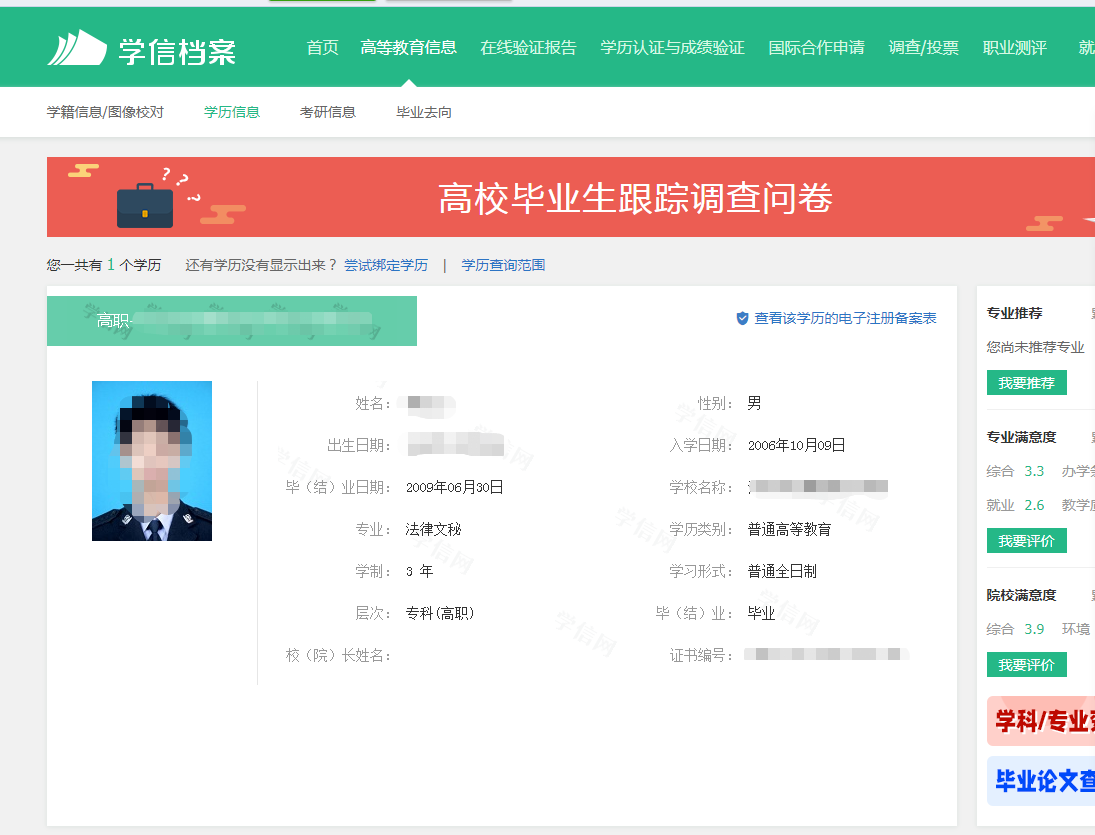Select 高等教育信息 in the top navigation
The height and width of the screenshot is (835, 1095).
click(x=408, y=46)
